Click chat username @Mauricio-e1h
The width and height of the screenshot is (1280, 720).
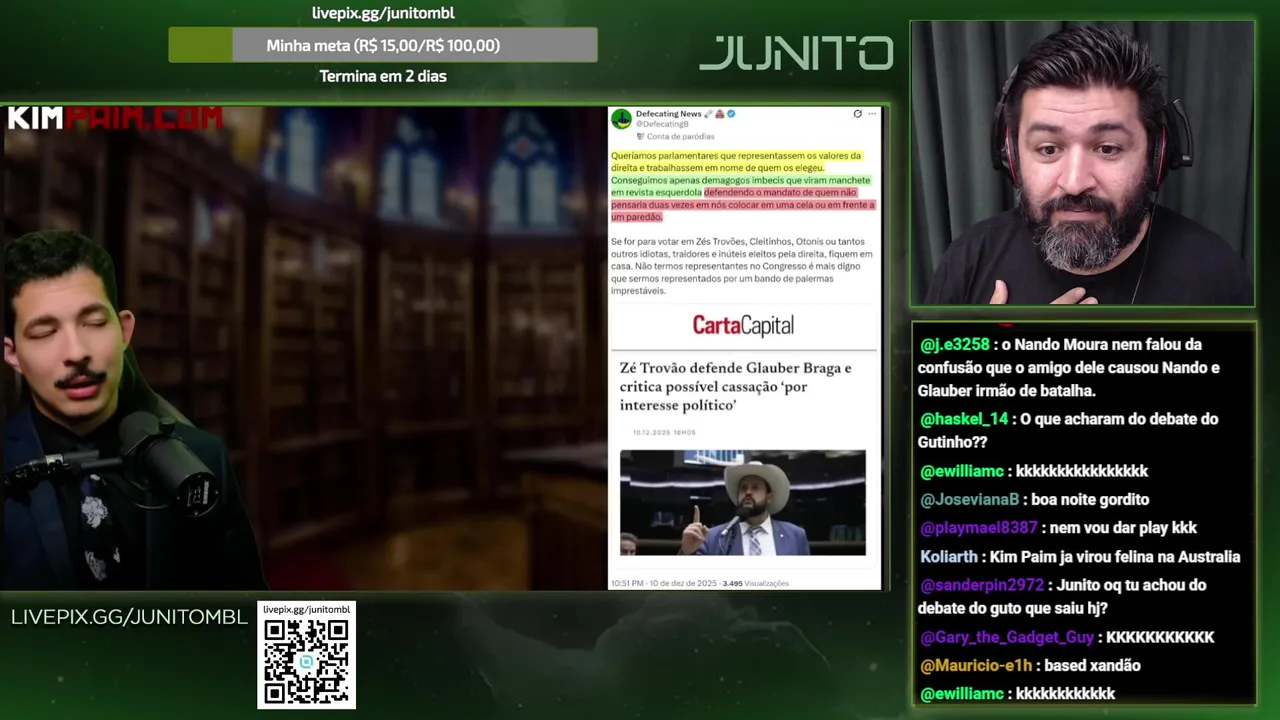[x=975, y=665]
